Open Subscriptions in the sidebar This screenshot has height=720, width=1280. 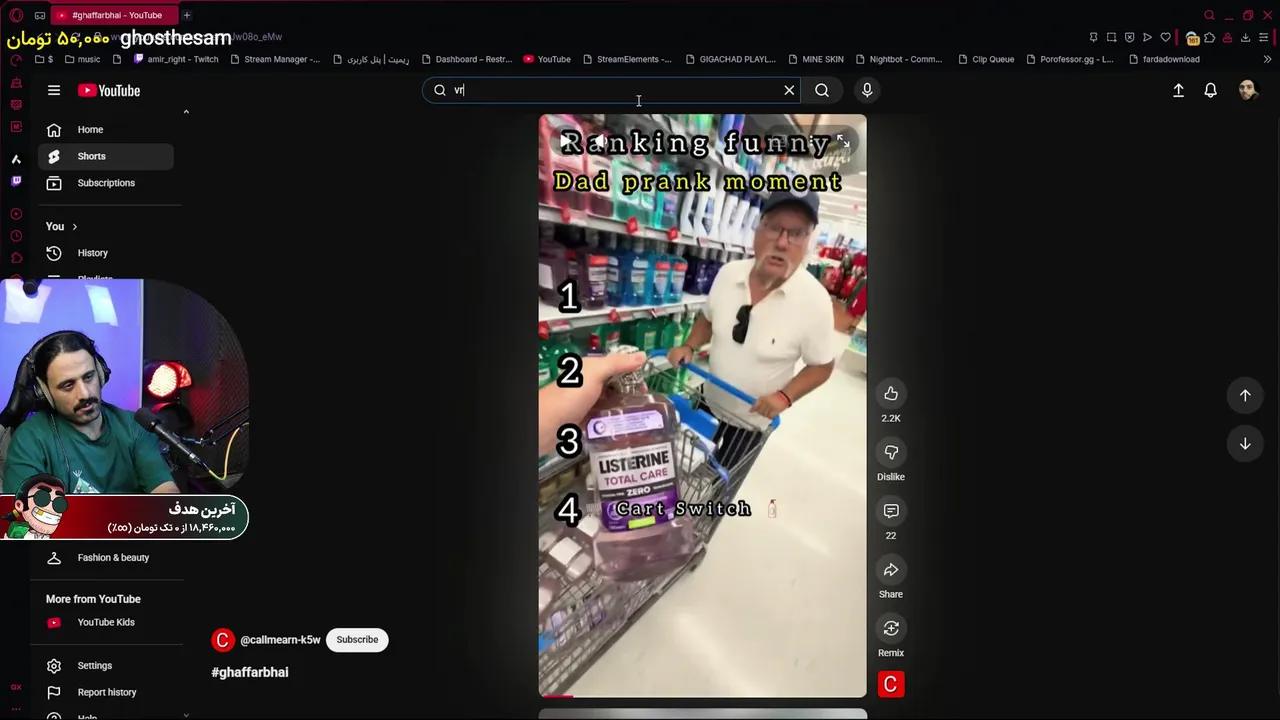click(x=106, y=183)
